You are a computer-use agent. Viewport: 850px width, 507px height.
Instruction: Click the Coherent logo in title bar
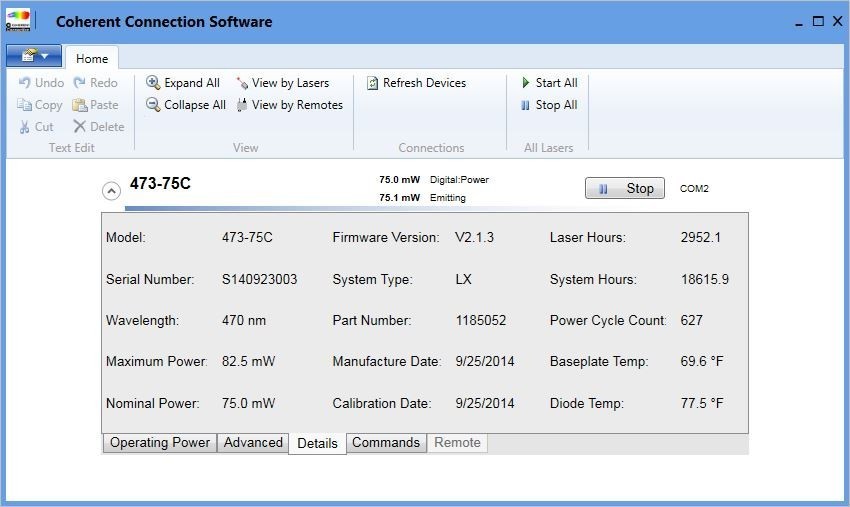pos(18,21)
